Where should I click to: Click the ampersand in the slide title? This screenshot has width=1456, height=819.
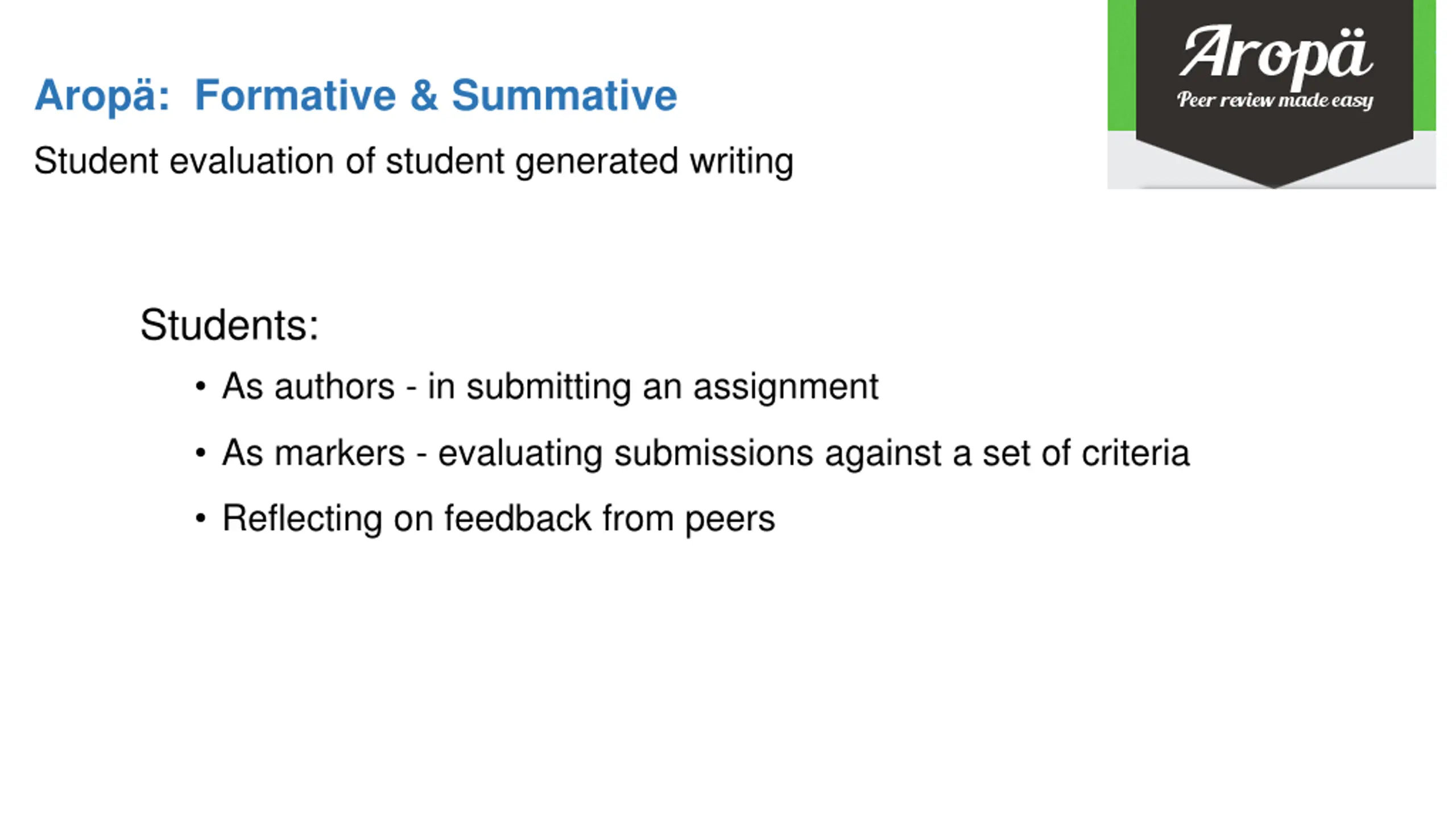[x=424, y=95]
